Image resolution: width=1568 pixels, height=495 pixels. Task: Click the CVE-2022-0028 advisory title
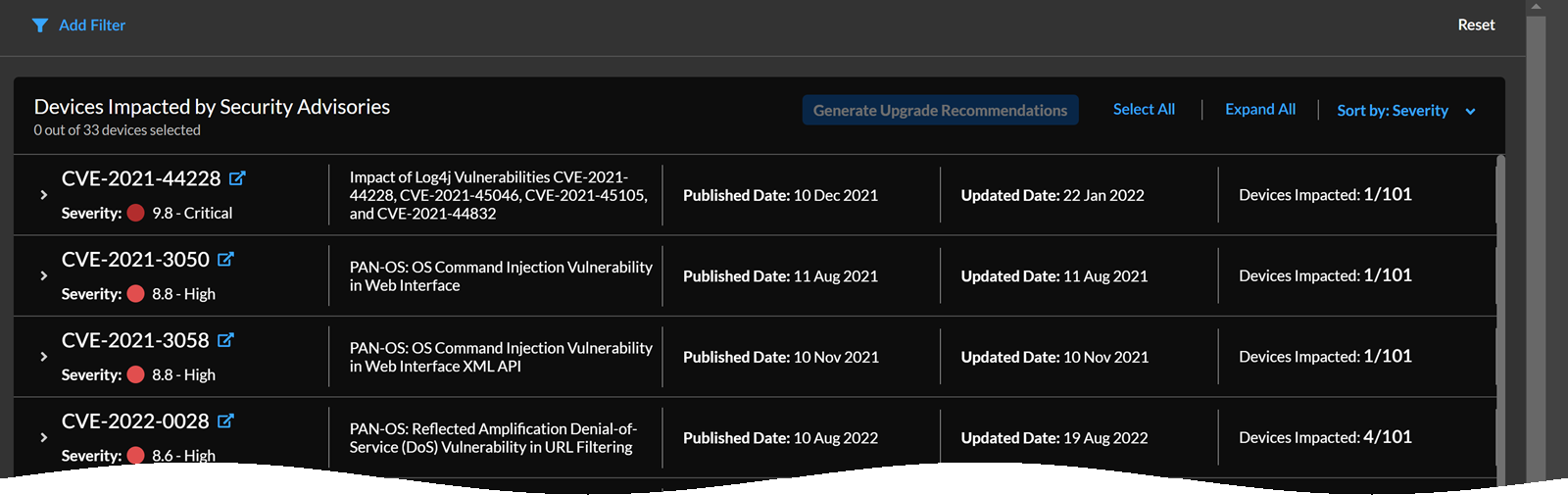pyautogui.click(x=135, y=421)
